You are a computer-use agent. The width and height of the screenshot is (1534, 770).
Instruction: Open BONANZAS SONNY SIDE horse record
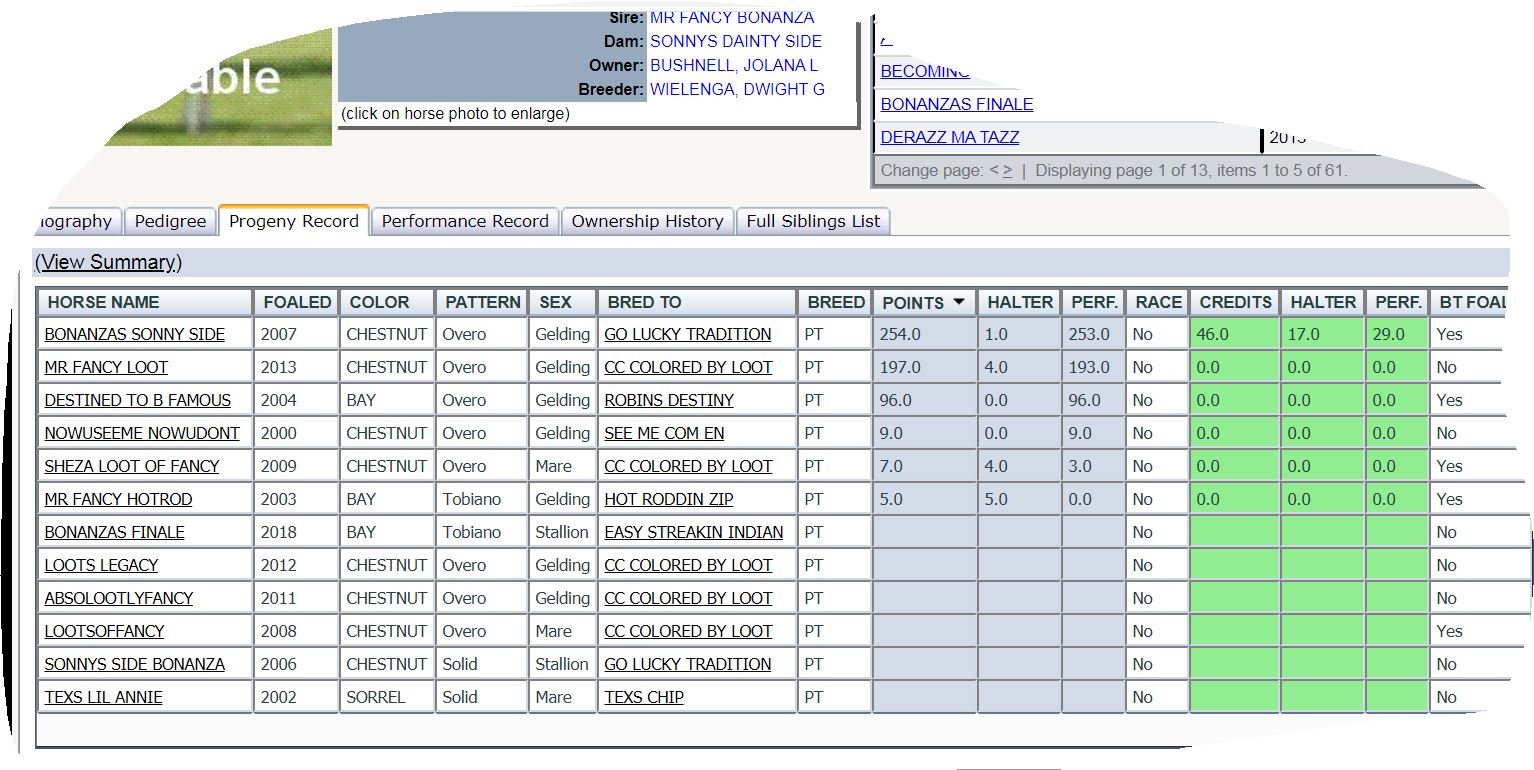(135, 334)
